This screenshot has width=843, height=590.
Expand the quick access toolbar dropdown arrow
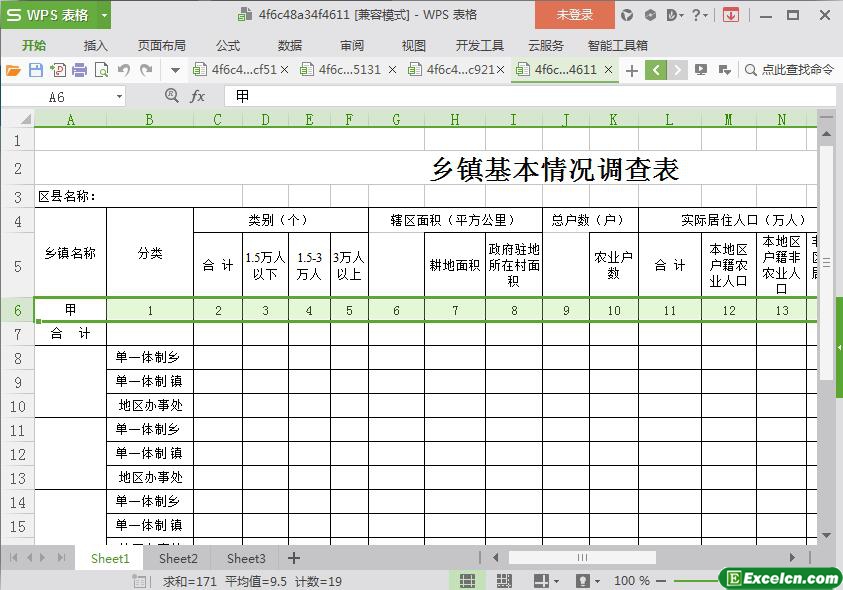coord(175,70)
